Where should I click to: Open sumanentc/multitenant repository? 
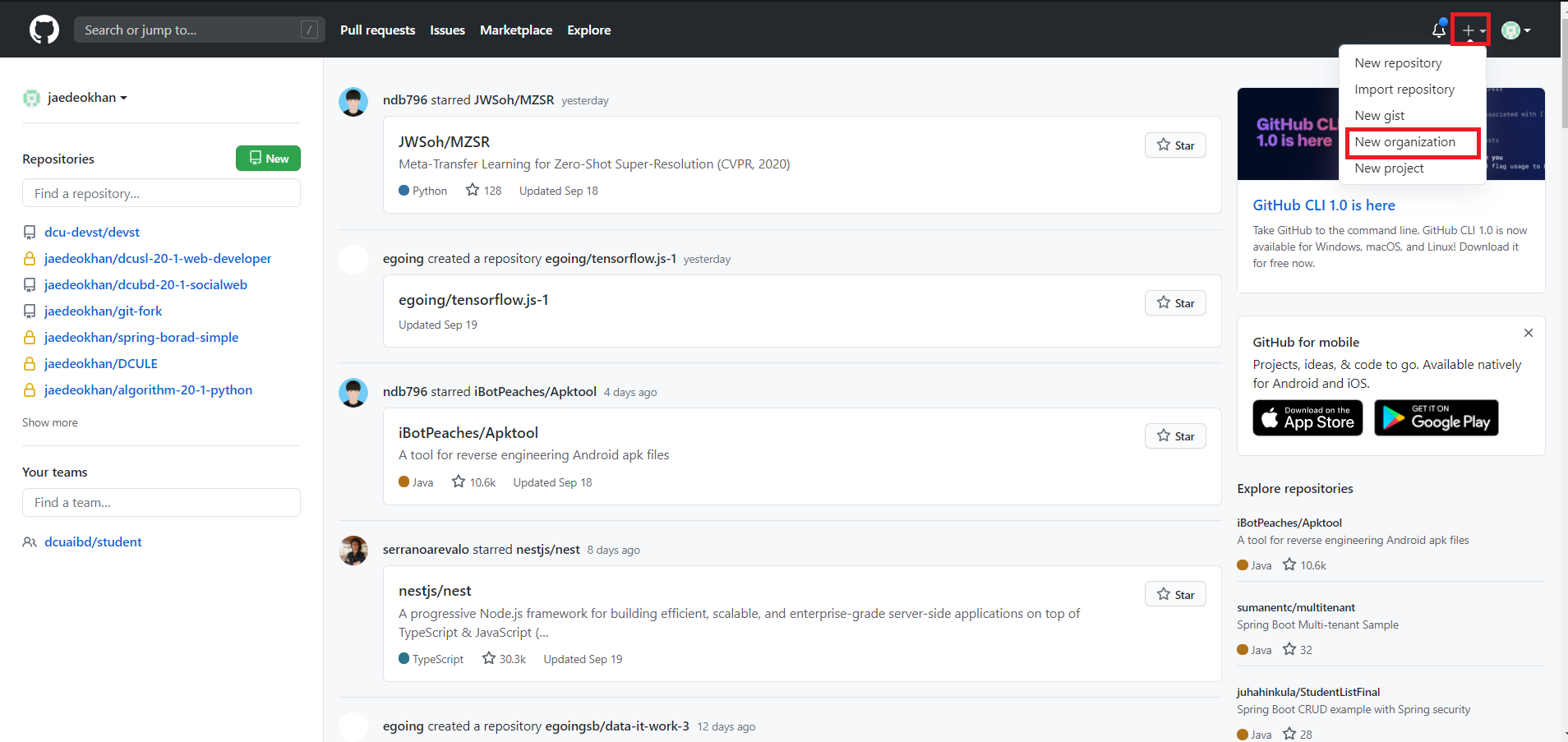(1296, 608)
